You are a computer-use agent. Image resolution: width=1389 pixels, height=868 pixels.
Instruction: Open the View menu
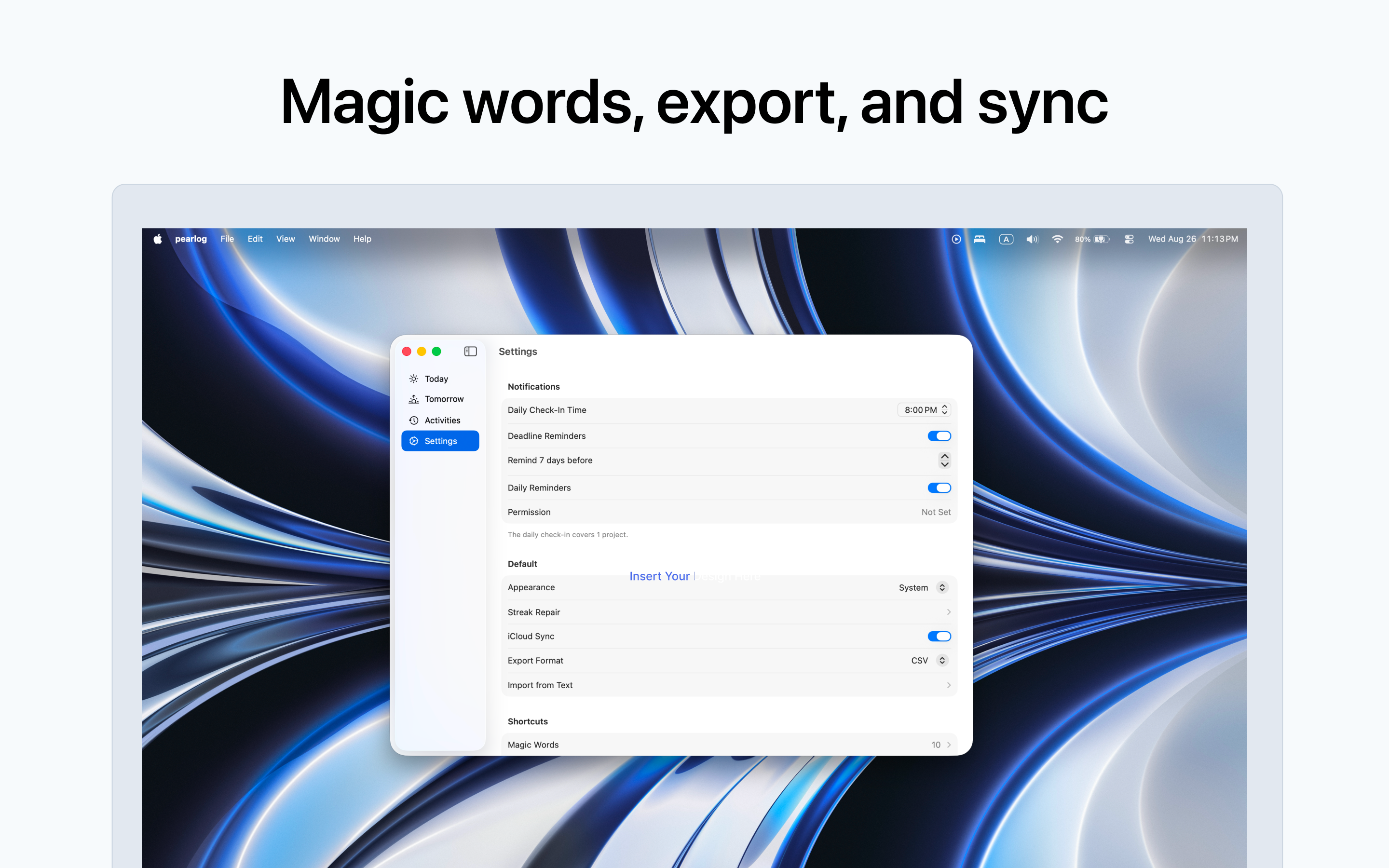[285, 239]
